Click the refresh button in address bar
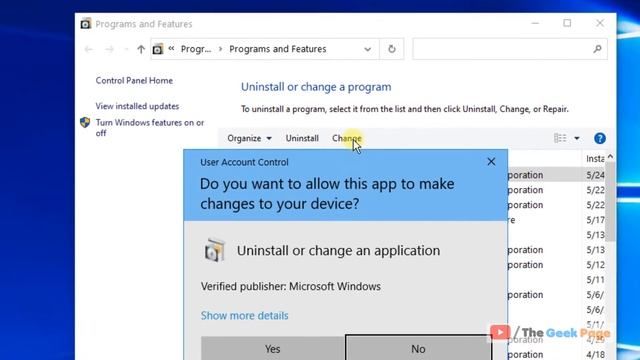Viewport: 640px width, 360px height. pos(392,49)
